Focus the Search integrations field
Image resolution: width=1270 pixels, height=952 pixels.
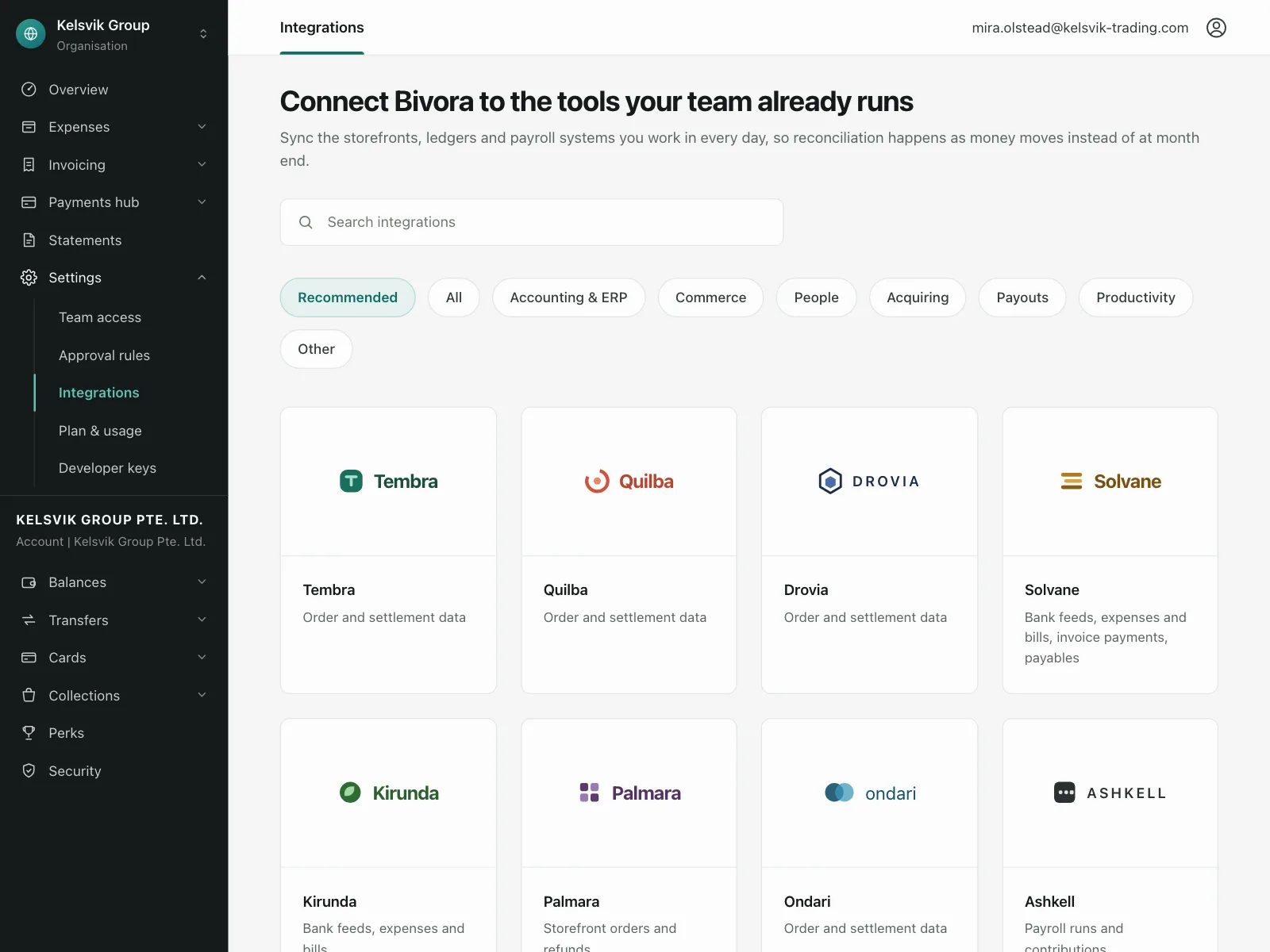(x=532, y=222)
